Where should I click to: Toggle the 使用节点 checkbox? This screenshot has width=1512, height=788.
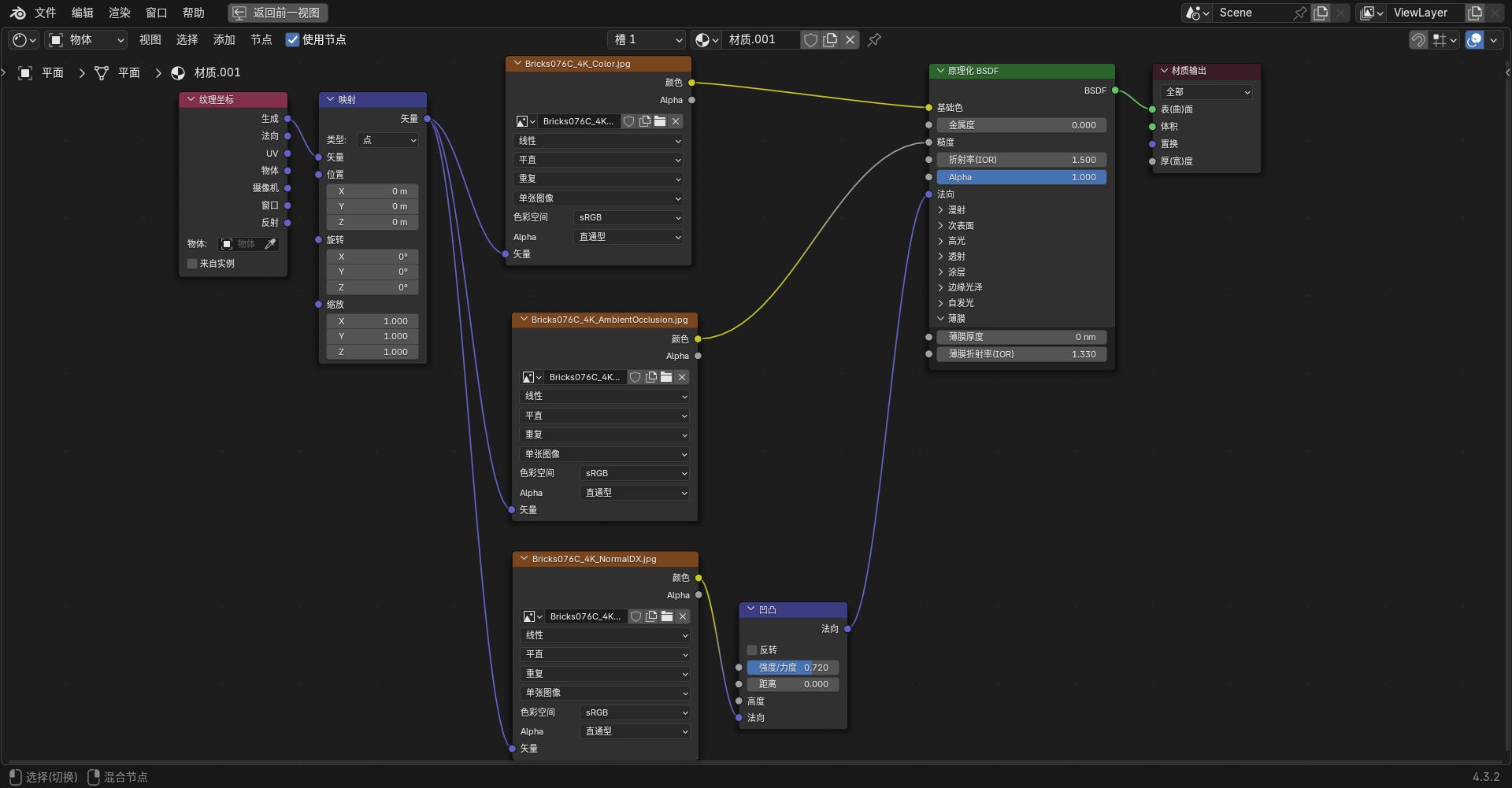click(292, 40)
